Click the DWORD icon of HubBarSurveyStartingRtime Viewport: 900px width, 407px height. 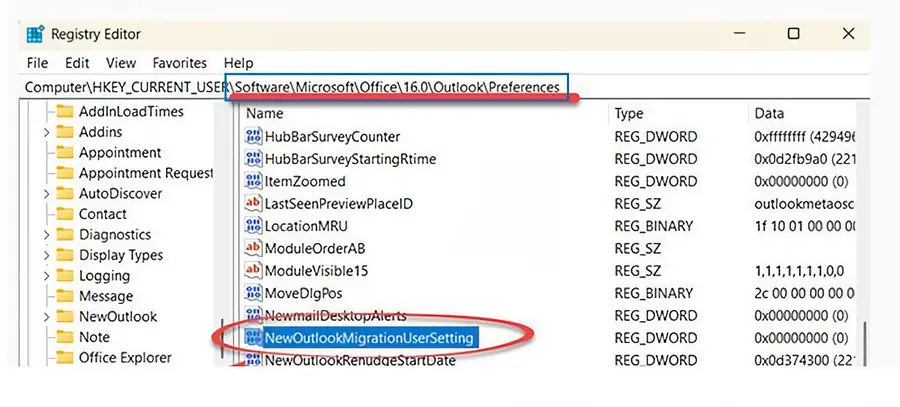click(x=253, y=159)
